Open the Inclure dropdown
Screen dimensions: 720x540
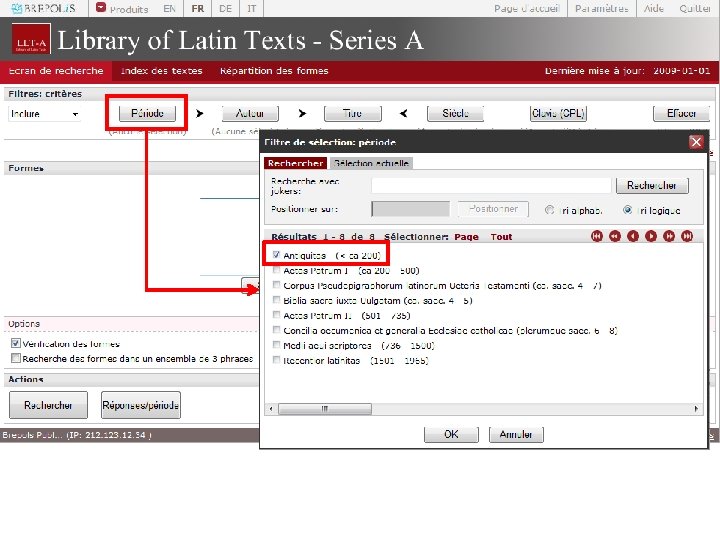pyautogui.click(x=45, y=113)
